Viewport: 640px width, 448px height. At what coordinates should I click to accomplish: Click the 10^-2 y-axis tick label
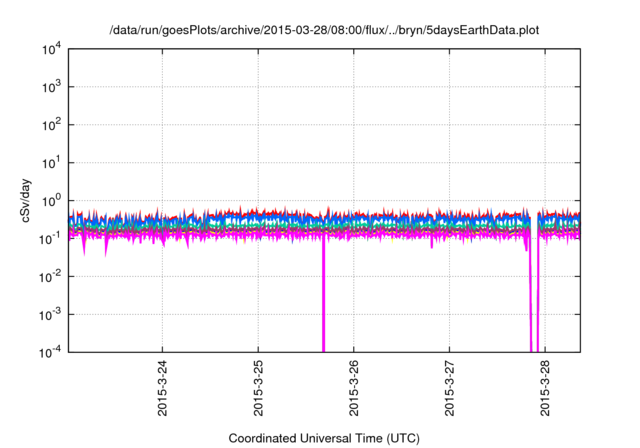click(x=50, y=277)
